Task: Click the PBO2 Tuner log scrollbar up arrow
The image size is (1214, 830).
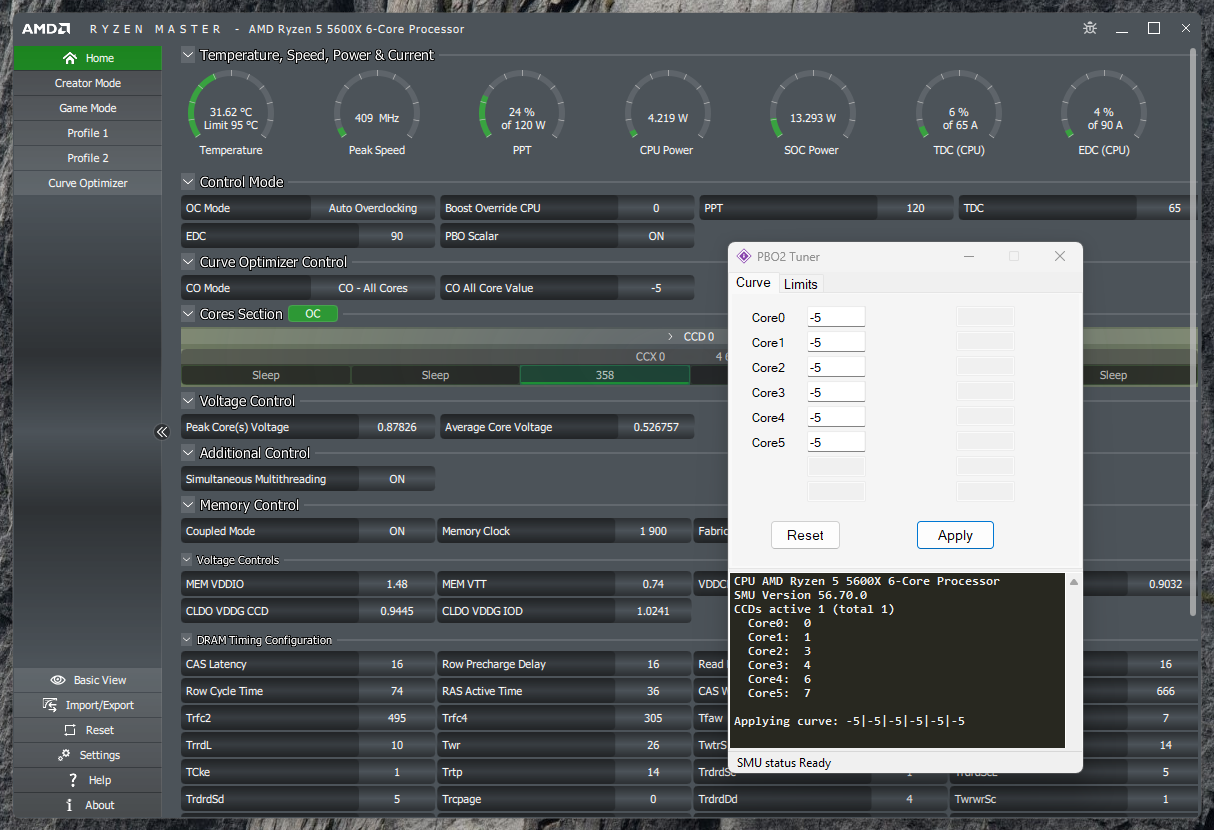Action: (1074, 582)
